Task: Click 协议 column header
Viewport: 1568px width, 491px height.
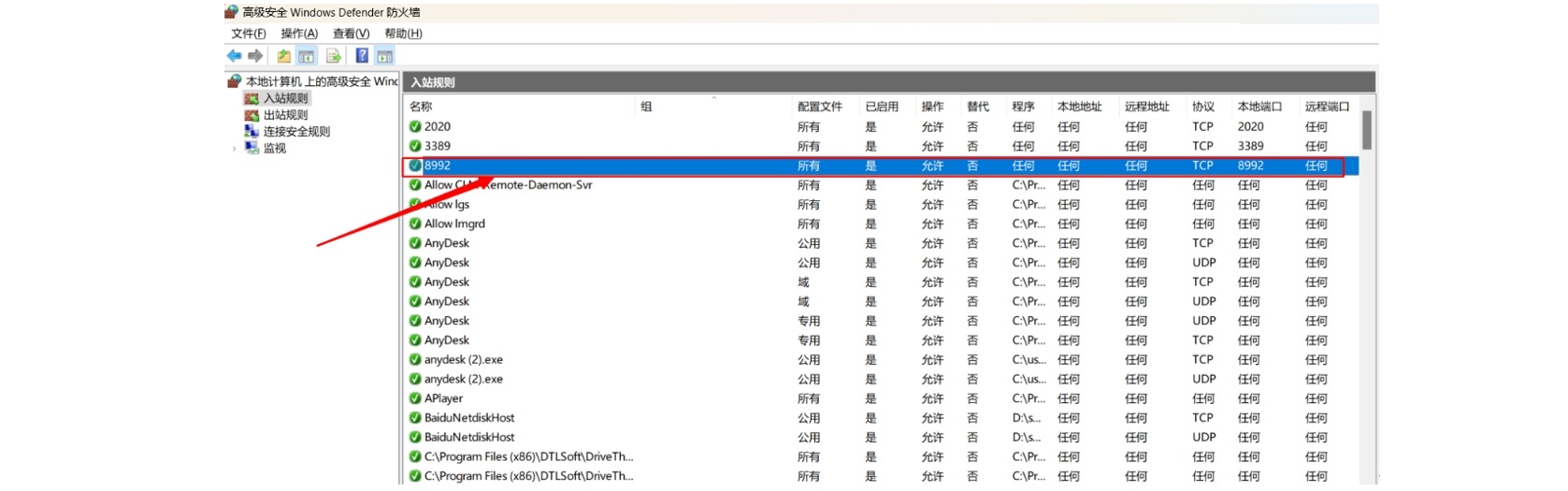Action: (x=1203, y=107)
